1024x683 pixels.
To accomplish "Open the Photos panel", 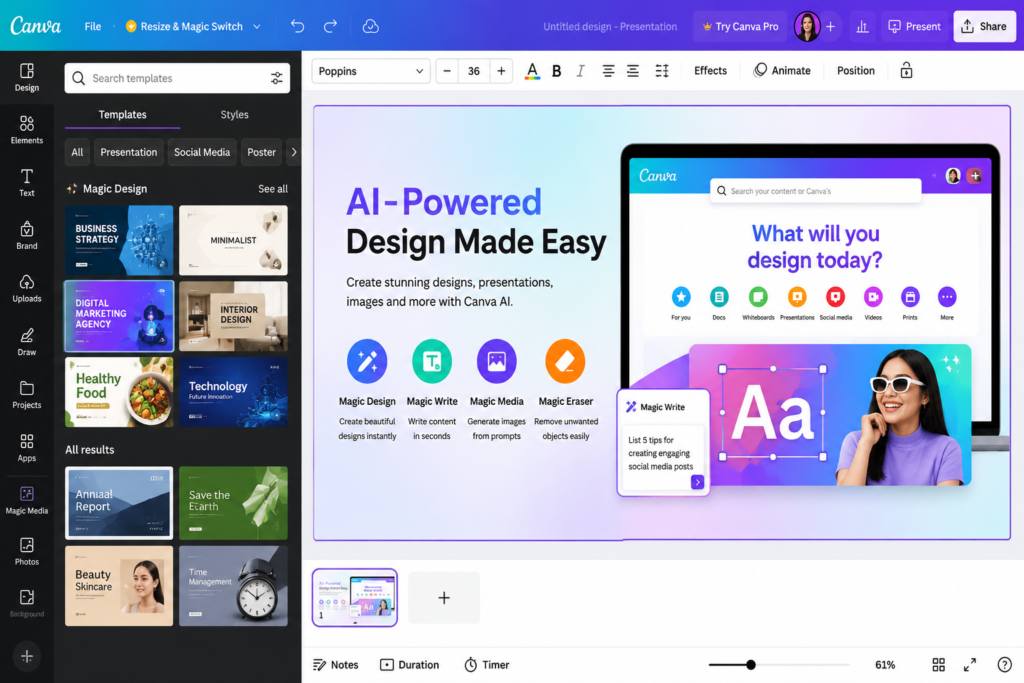I will pyautogui.click(x=27, y=552).
